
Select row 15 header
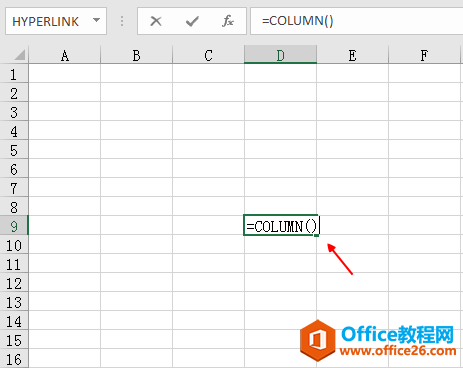point(14,340)
